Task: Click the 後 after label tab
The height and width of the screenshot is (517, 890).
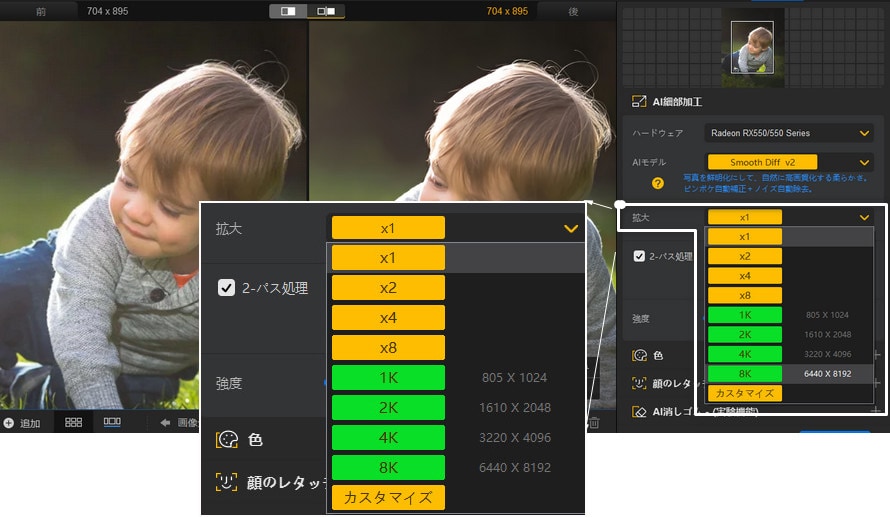Action: click(x=573, y=11)
